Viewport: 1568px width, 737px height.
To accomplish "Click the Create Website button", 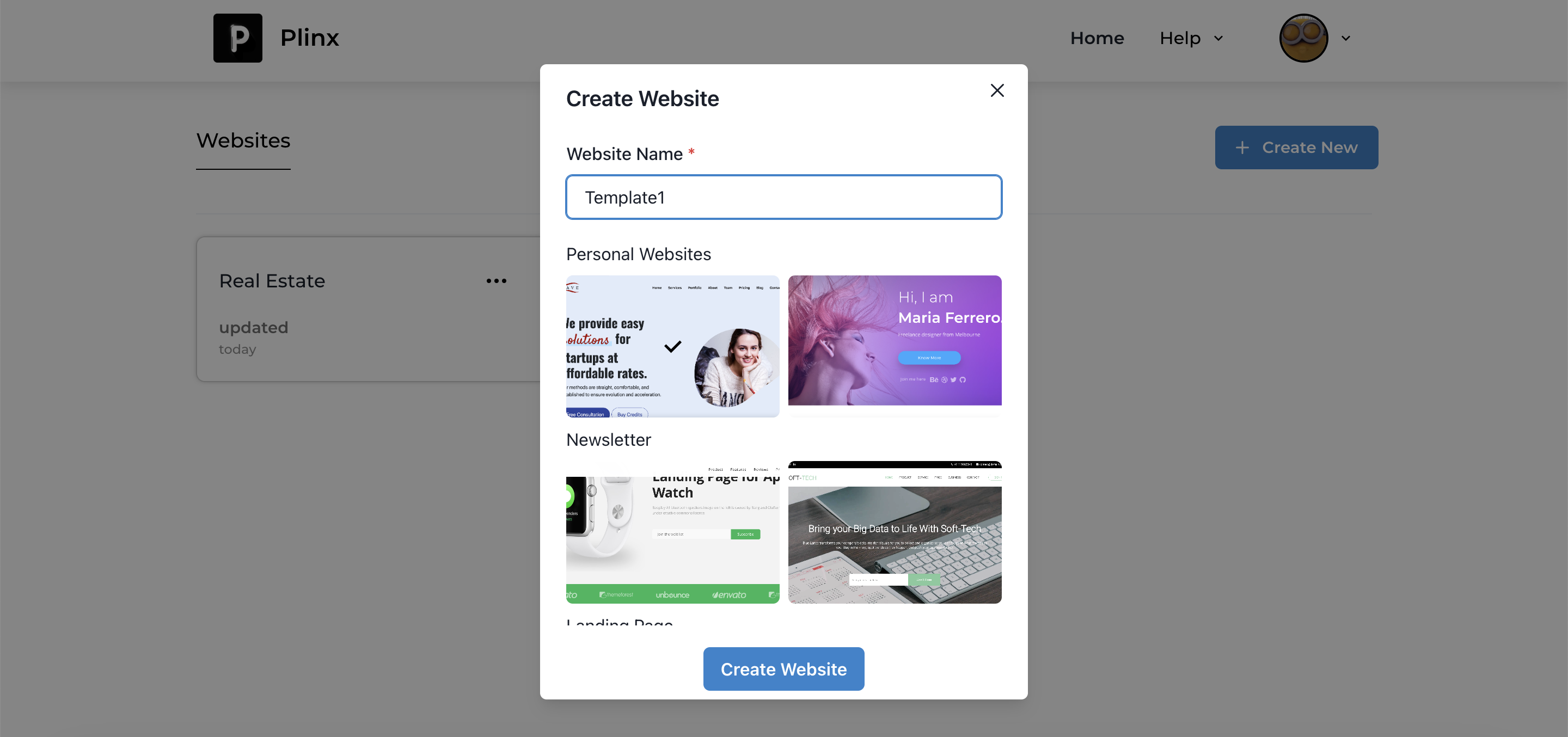I will [783, 669].
